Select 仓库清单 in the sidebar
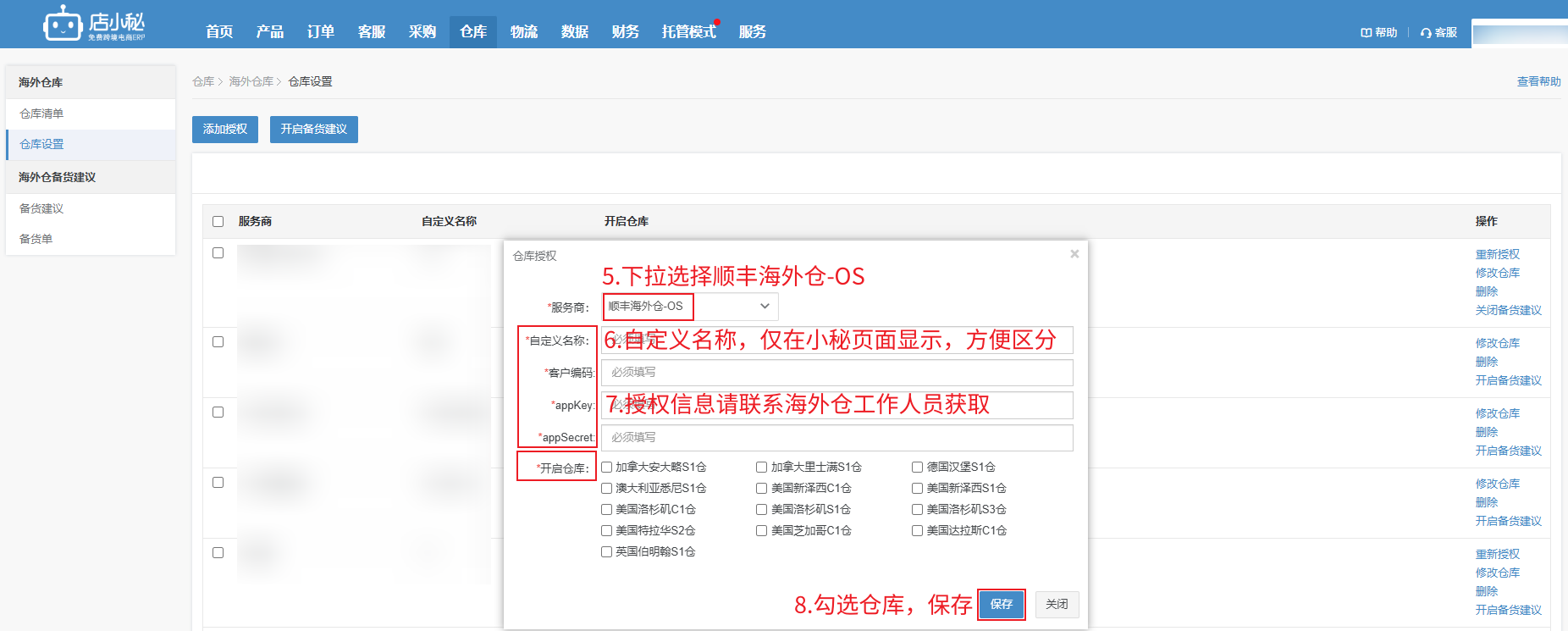The image size is (1568, 631). point(91,113)
